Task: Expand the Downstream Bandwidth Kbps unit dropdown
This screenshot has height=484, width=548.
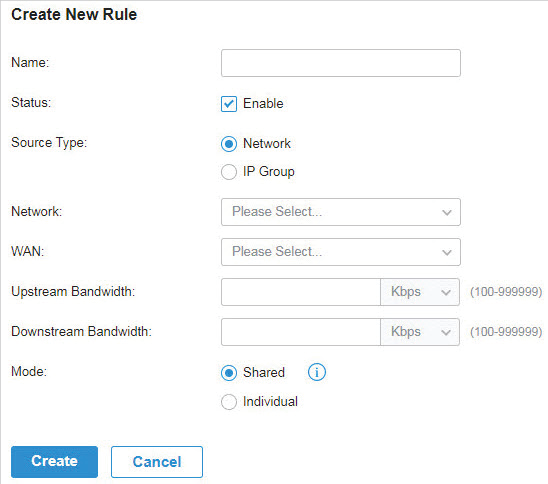Action: pos(420,332)
